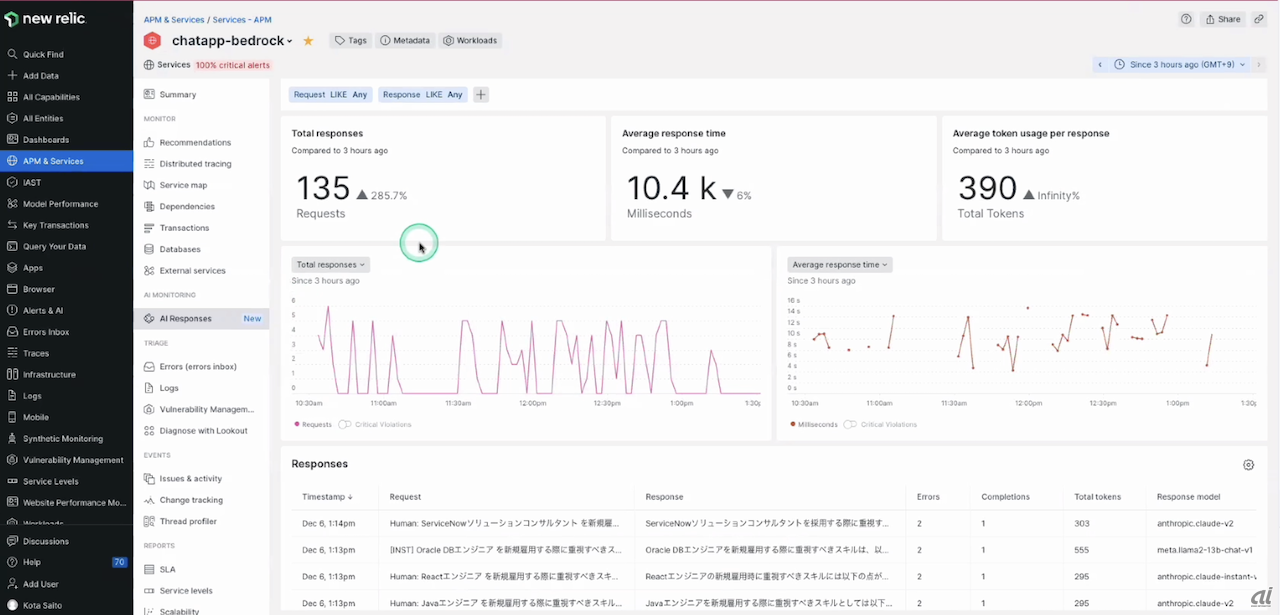Expand the Total responses chart dropdown
This screenshot has width=1280, height=615.
(x=330, y=265)
